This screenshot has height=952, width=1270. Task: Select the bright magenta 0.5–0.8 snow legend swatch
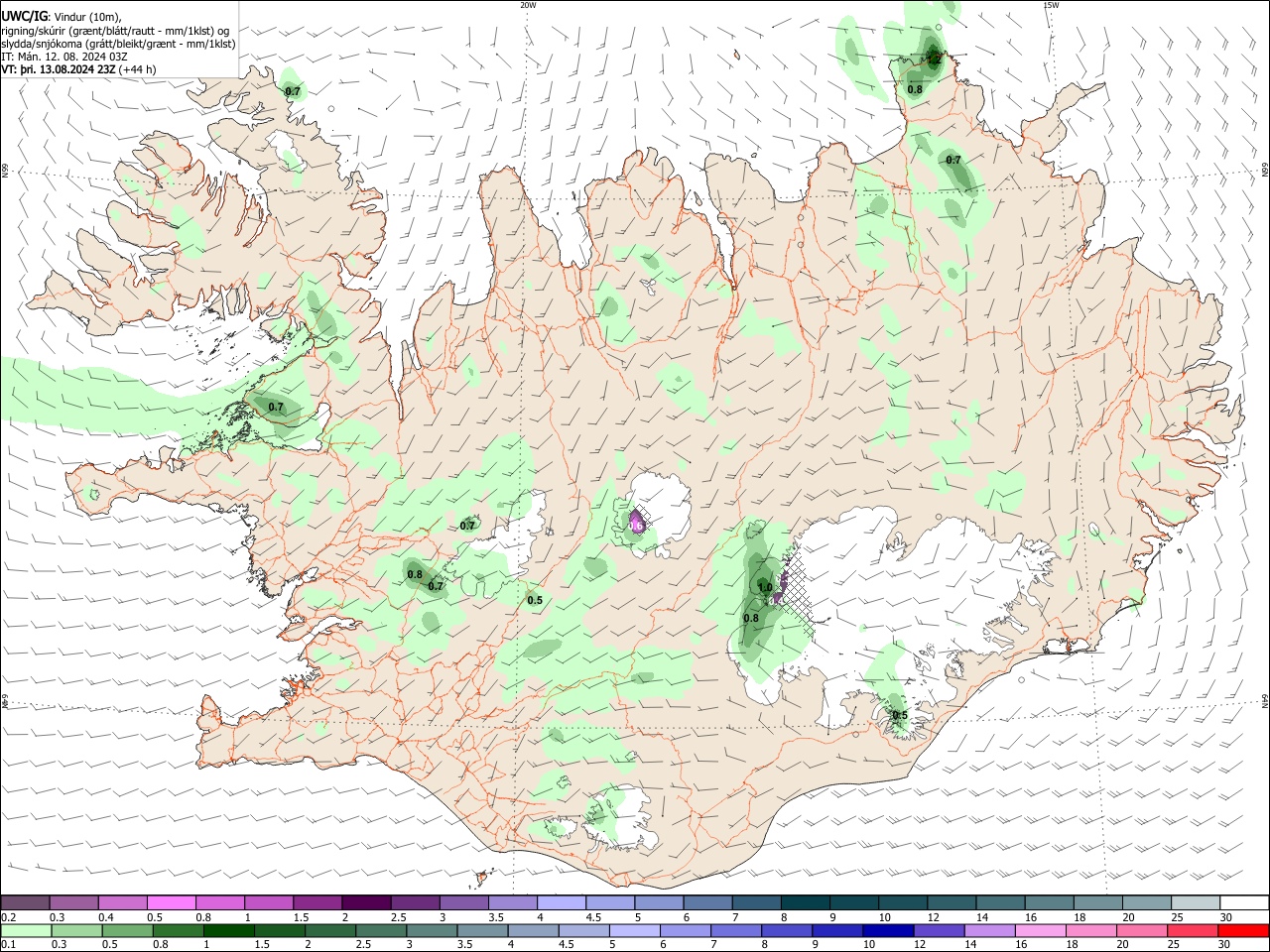point(172,903)
